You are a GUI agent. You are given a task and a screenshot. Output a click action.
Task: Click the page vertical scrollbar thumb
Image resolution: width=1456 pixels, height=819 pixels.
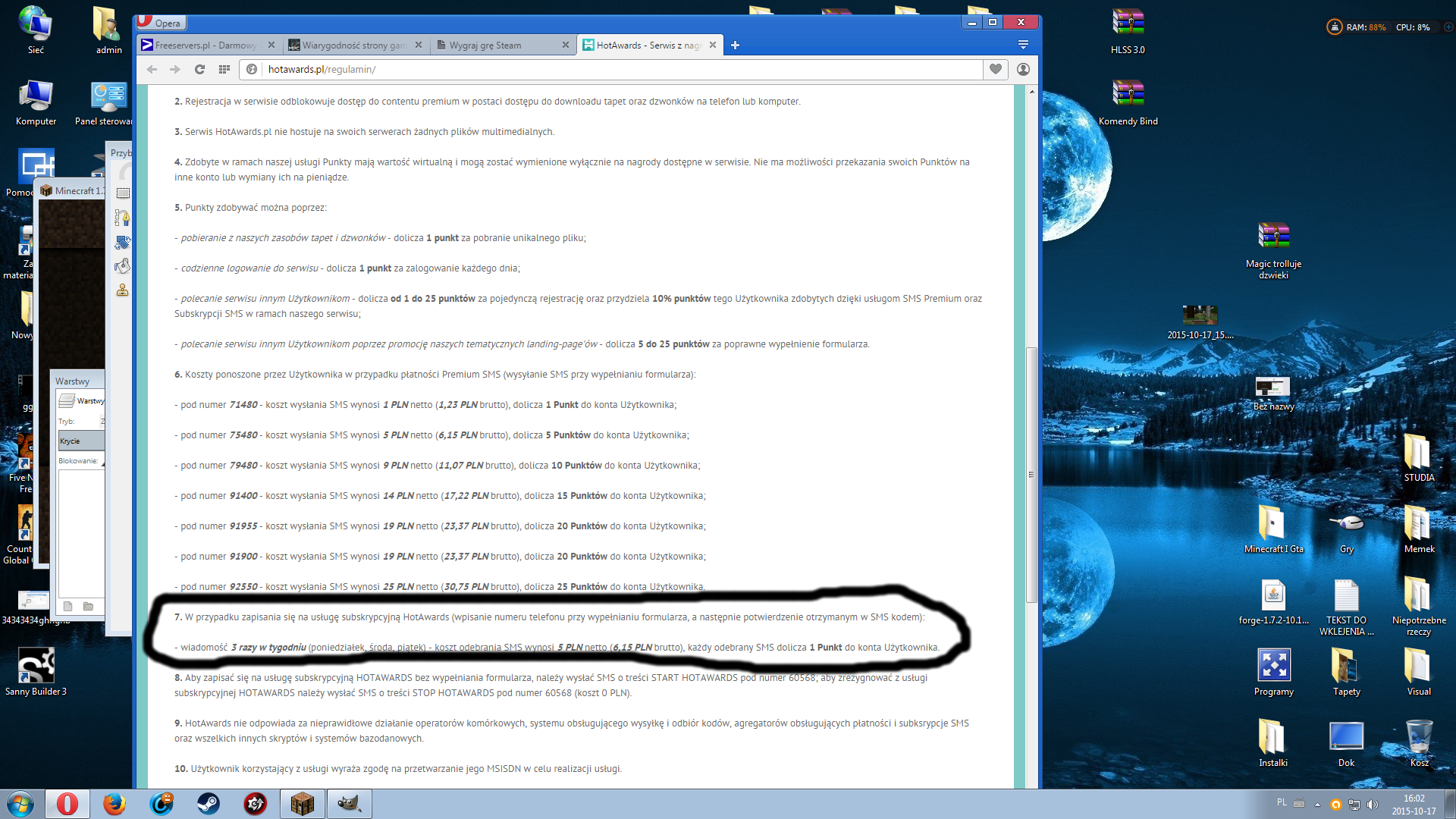(x=1031, y=475)
